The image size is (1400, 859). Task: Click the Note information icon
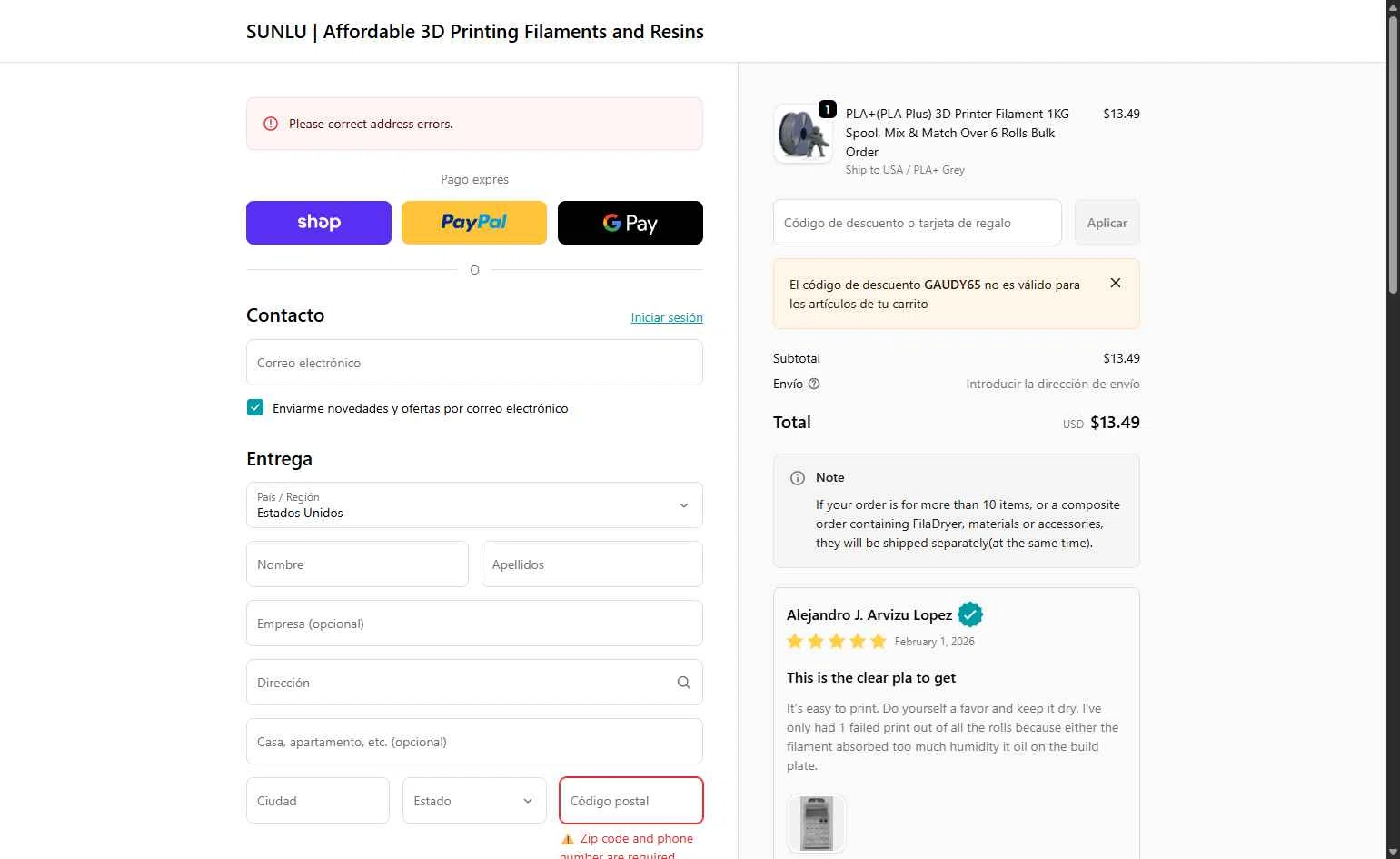pyautogui.click(x=798, y=478)
